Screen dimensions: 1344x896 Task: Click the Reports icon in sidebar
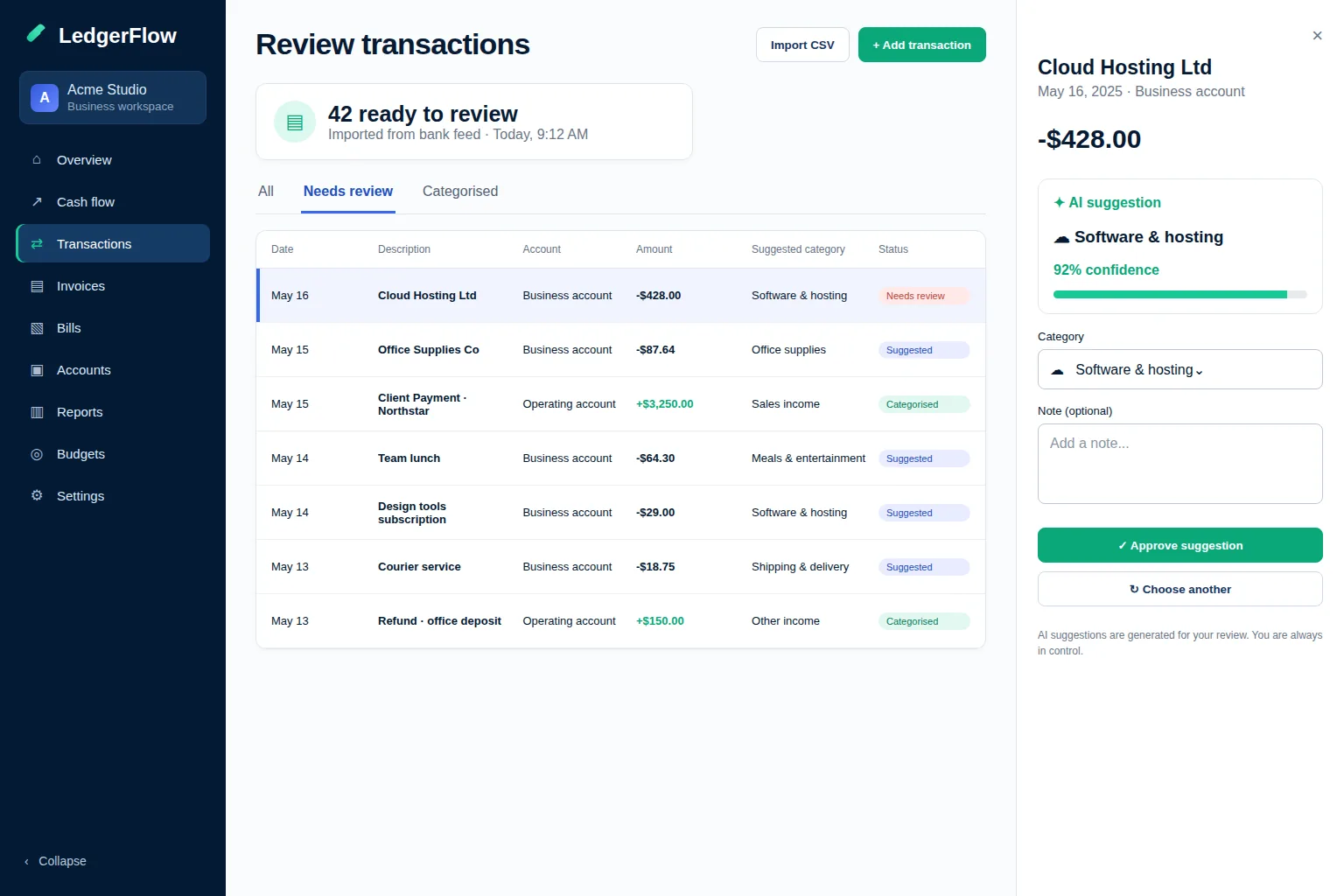point(37,412)
